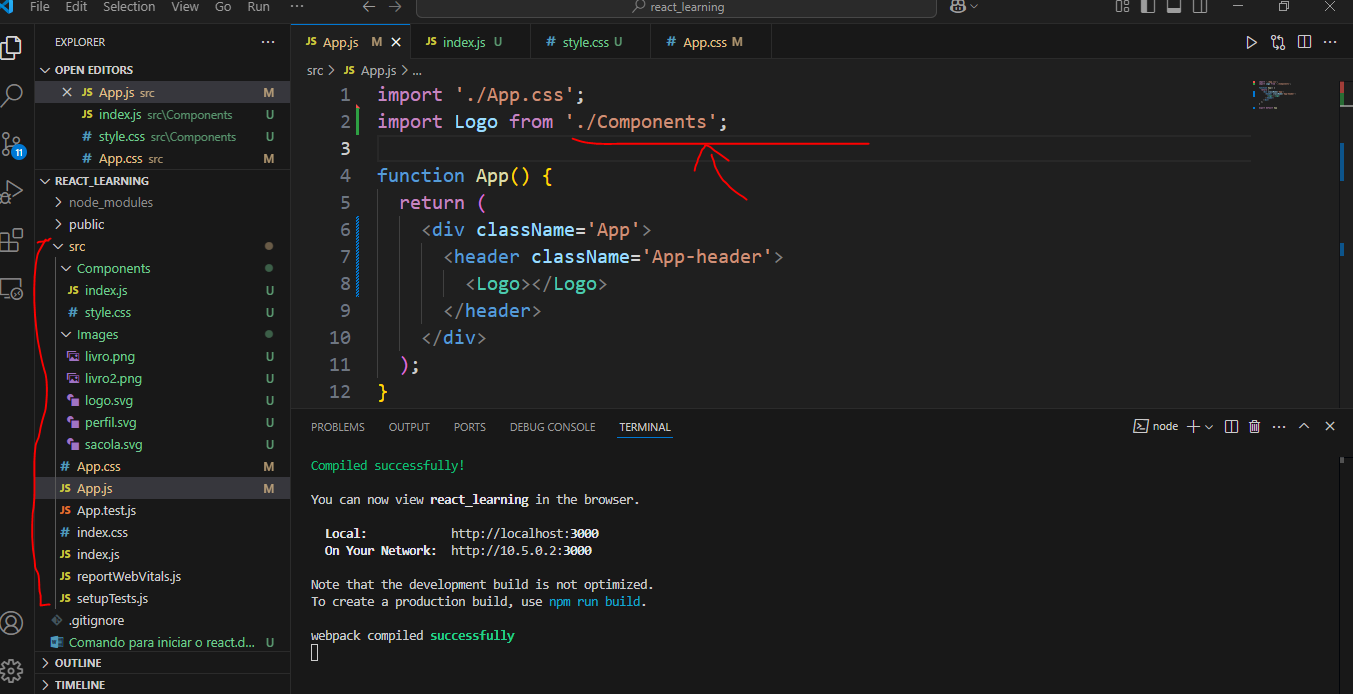Switch to the index.js editor tab

[470, 42]
